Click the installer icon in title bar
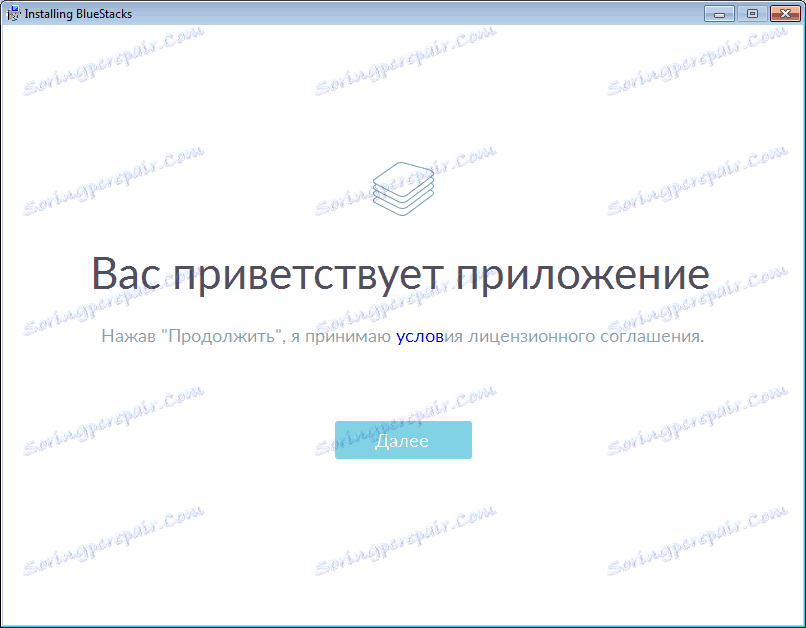The width and height of the screenshot is (806, 628). coord(13,14)
